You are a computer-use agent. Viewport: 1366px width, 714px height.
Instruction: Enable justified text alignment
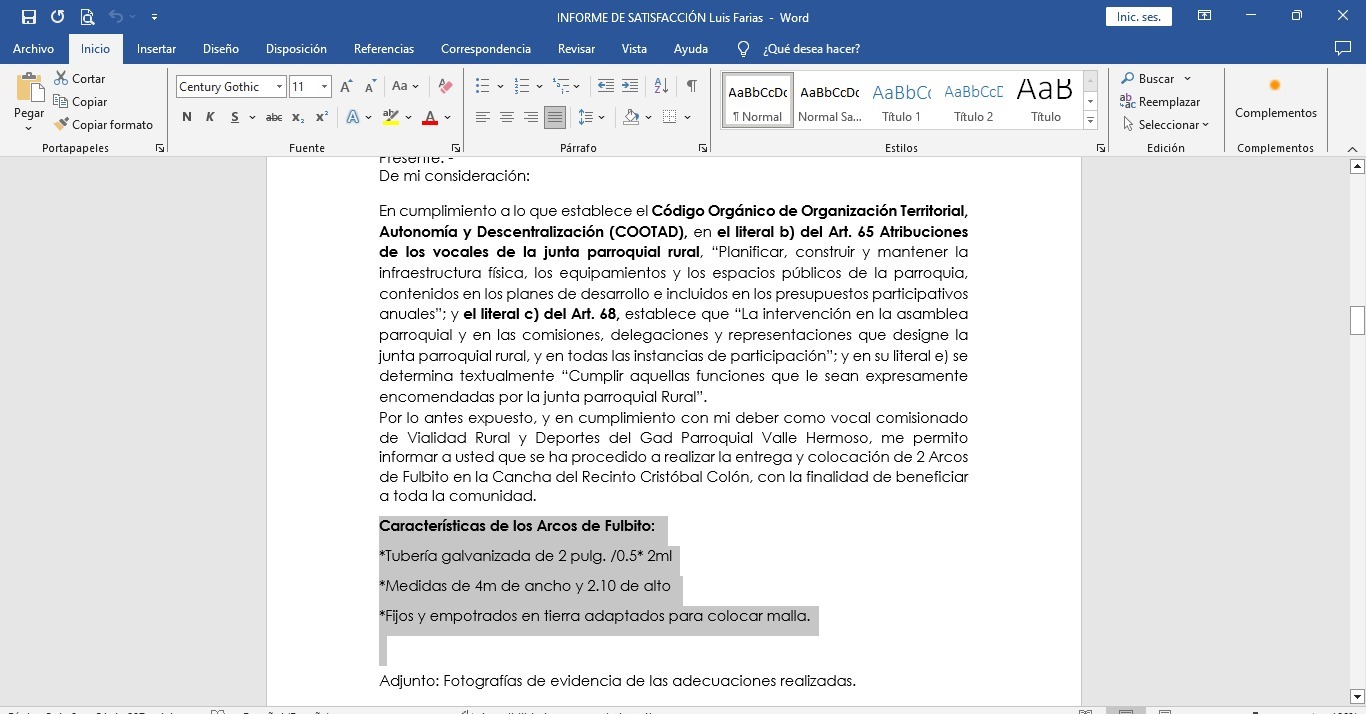click(x=555, y=117)
